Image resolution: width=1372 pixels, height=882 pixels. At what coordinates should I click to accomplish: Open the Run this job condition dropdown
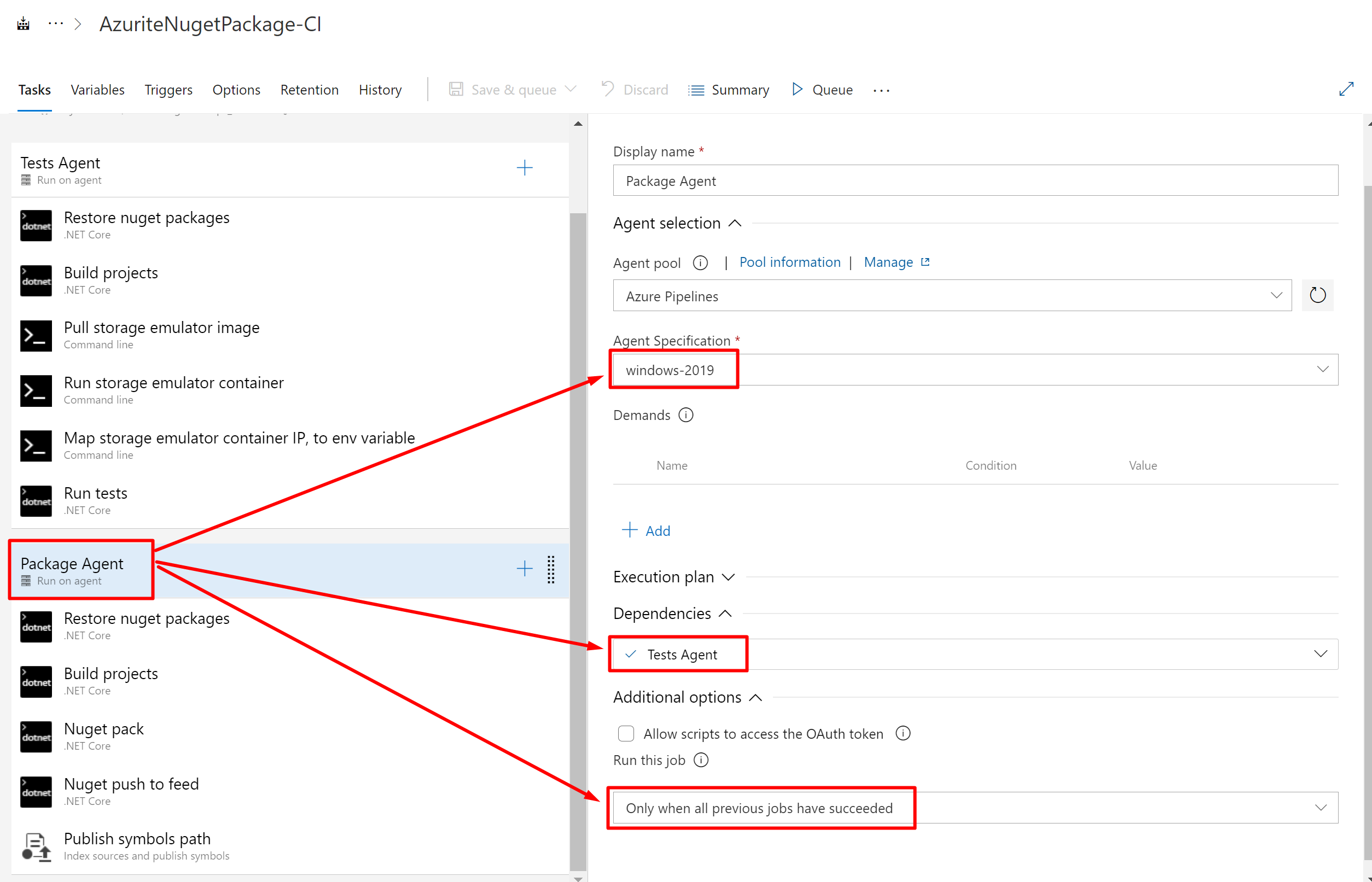point(975,808)
